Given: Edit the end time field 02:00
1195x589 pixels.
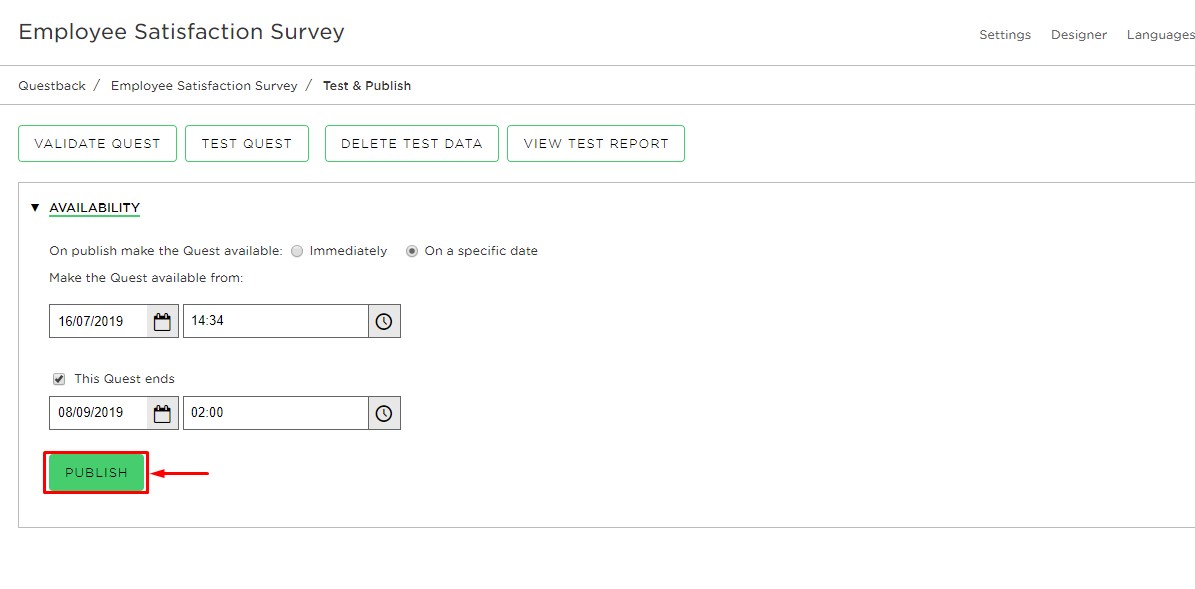Looking at the screenshot, I should [276, 413].
